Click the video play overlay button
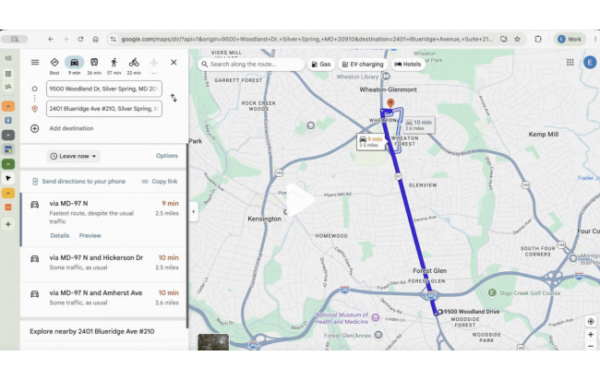The height and width of the screenshot is (380, 600). coord(300,199)
